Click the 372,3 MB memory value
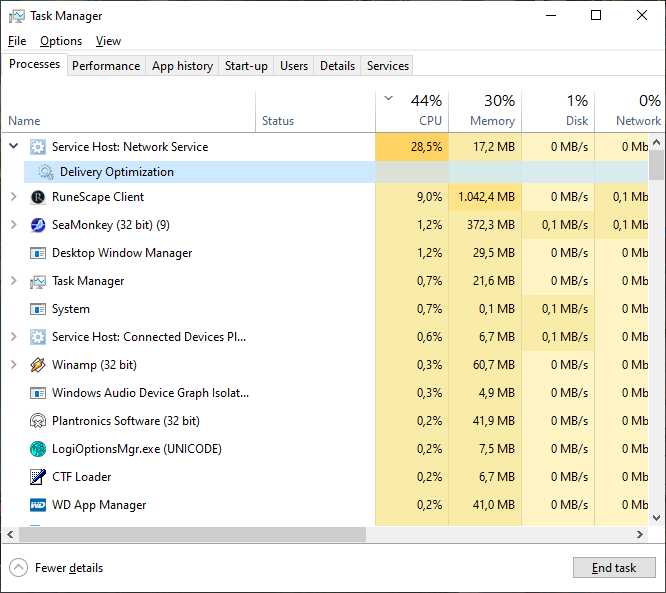Viewport: 666px width, 593px height. (x=491, y=225)
